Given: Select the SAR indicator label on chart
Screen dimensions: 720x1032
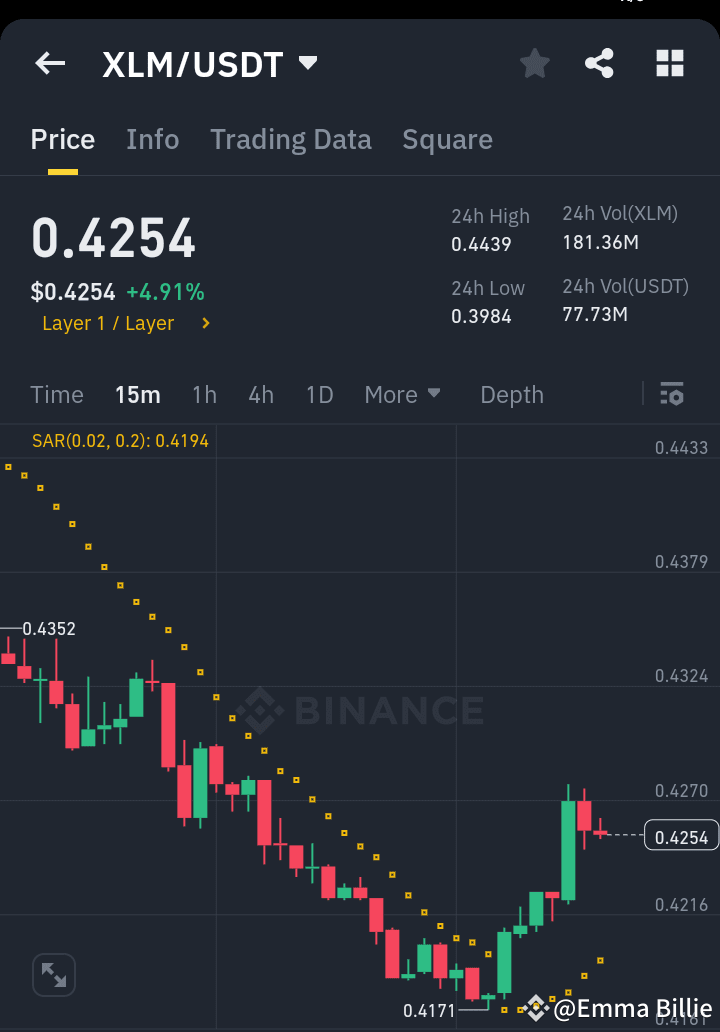Looking at the screenshot, I should click(x=119, y=440).
